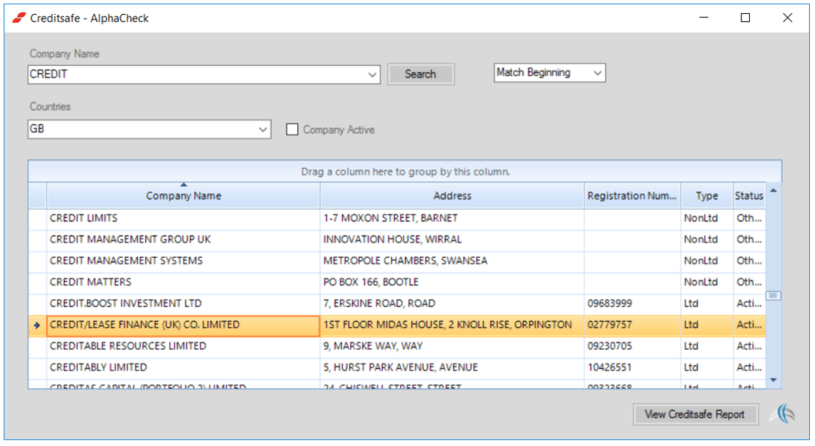Close the Creditsafe AlphaCheck window
Screen dimensions: 815x446
[787, 18]
